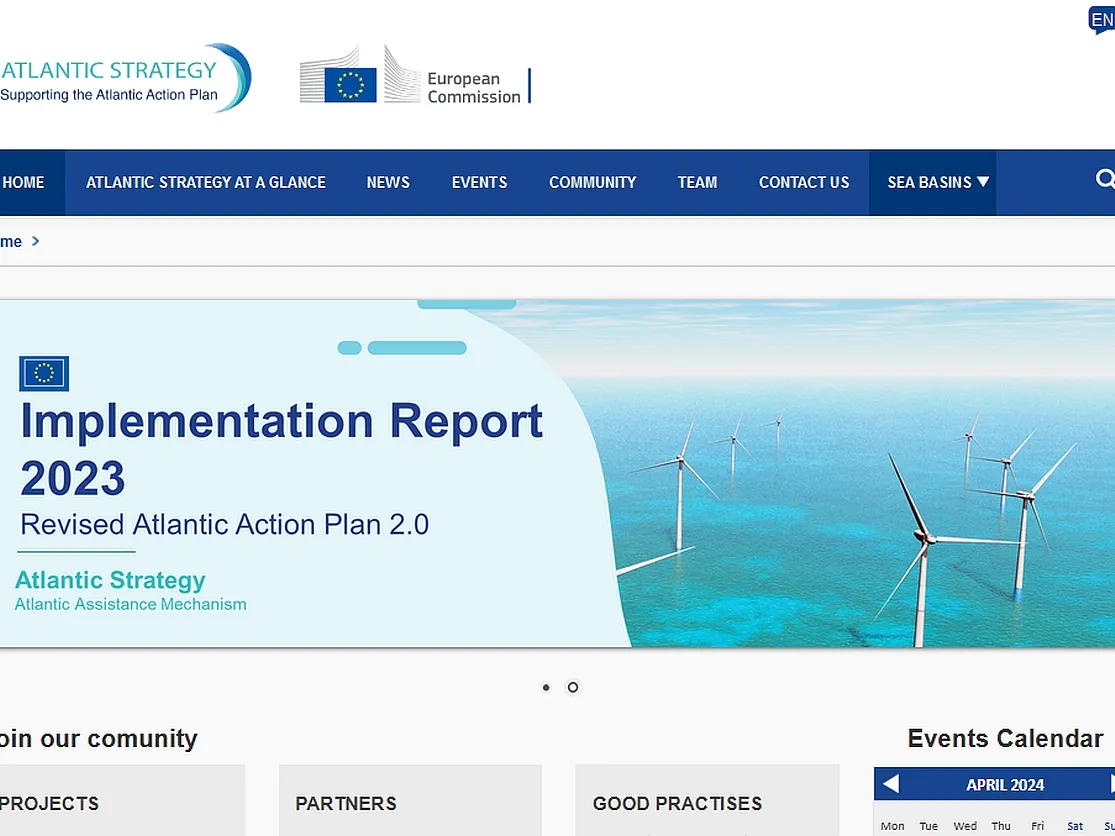Click the Mon column header in calendar
This screenshot has height=836, width=1115.
coord(892,826)
